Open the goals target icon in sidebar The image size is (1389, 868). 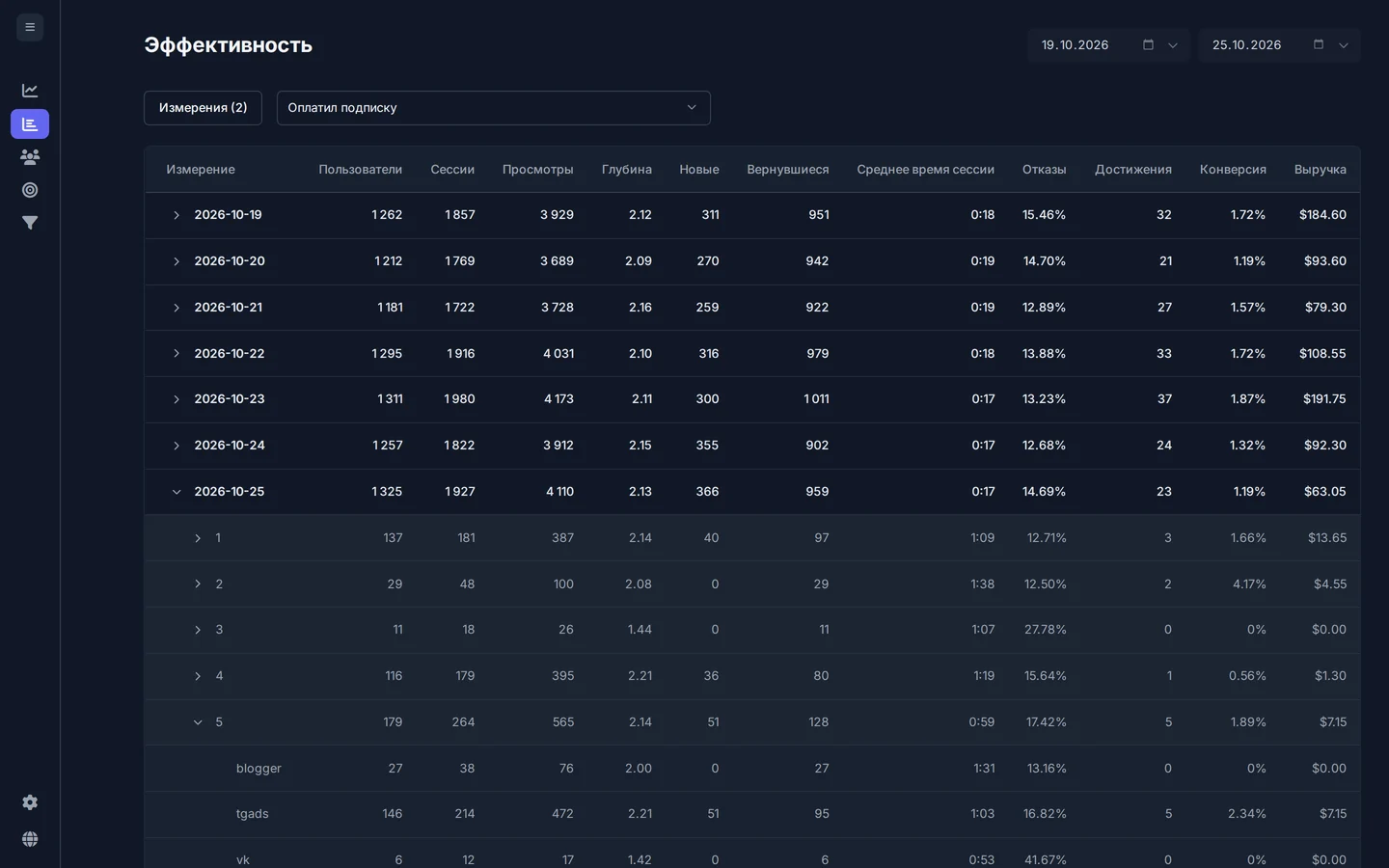[x=30, y=190]
